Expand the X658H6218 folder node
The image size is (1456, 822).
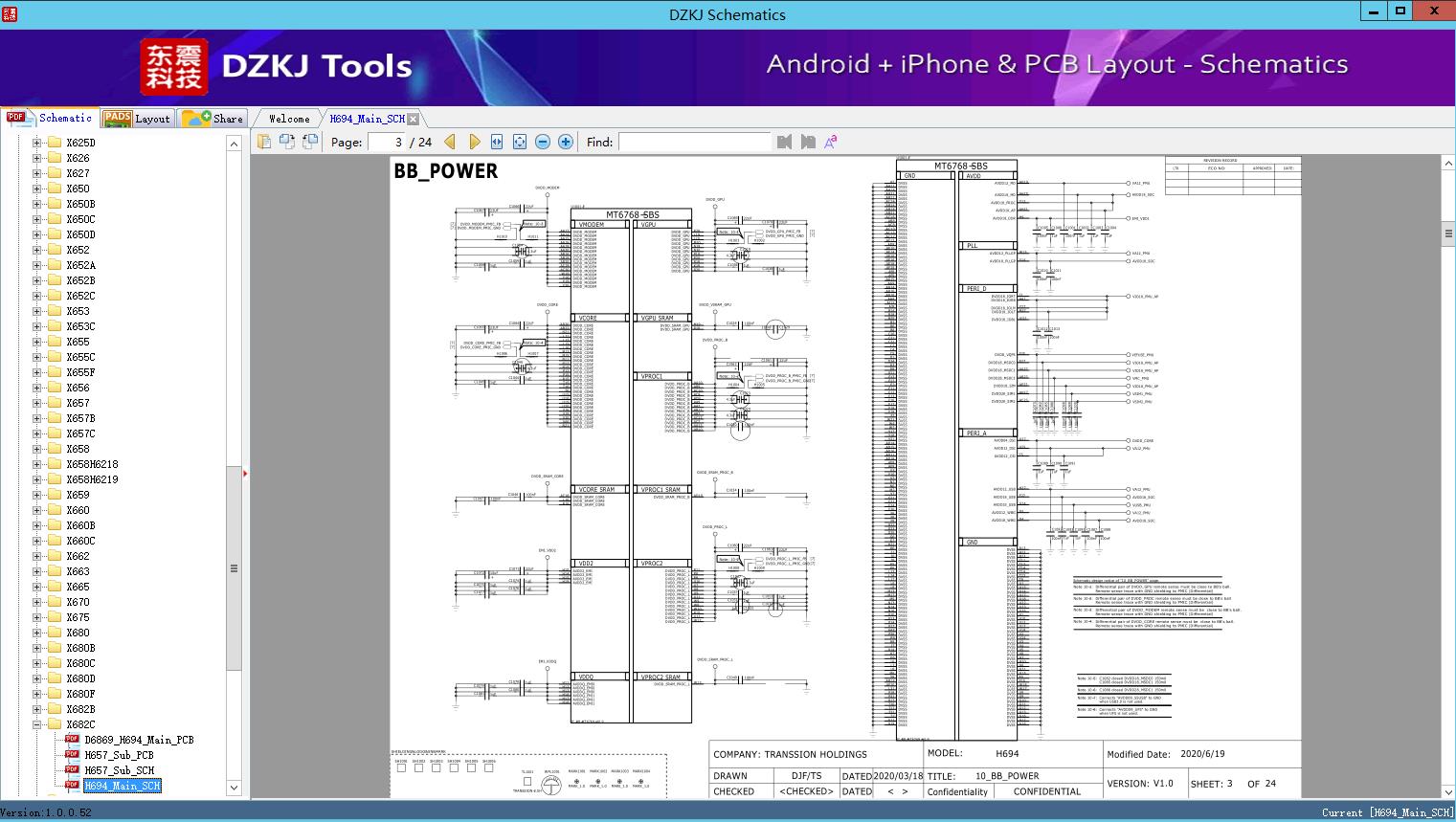(37, 464)
